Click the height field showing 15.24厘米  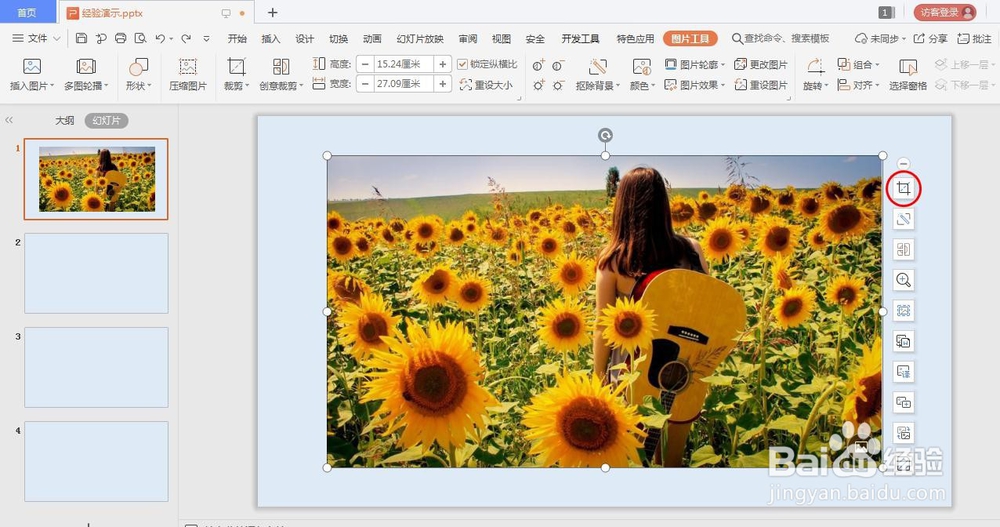(403, 64)
